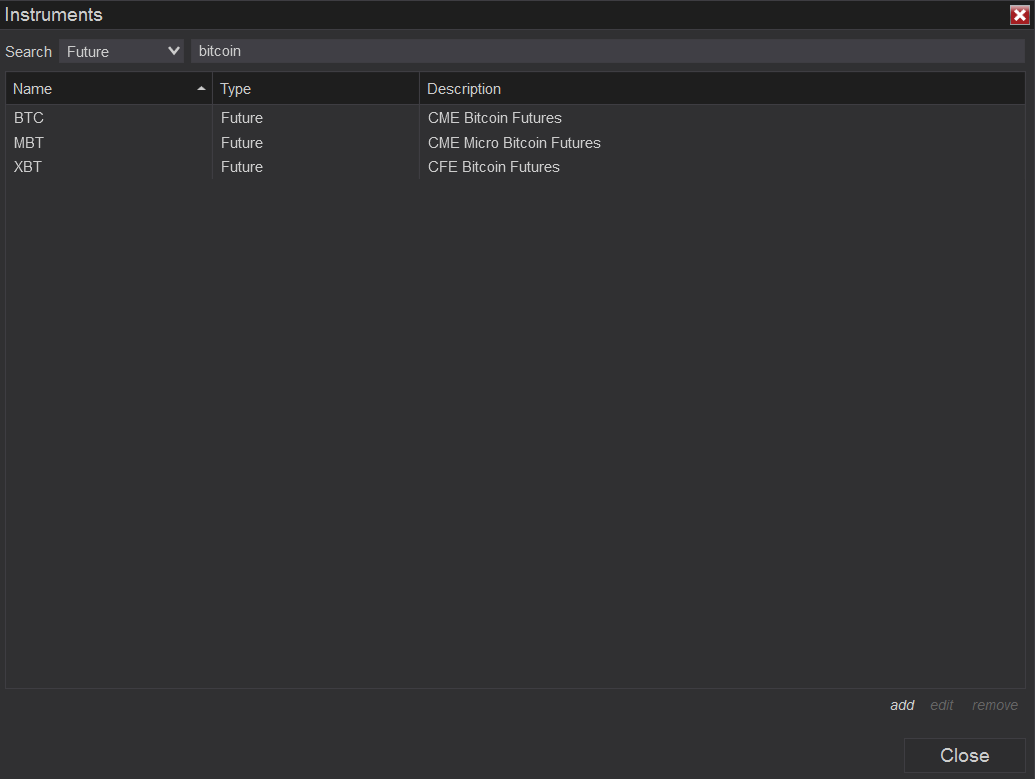Viewport: 1035px width, 779px height.
Task: Open the Future instrument type dropdown
Action: click(x=121, y=51)
